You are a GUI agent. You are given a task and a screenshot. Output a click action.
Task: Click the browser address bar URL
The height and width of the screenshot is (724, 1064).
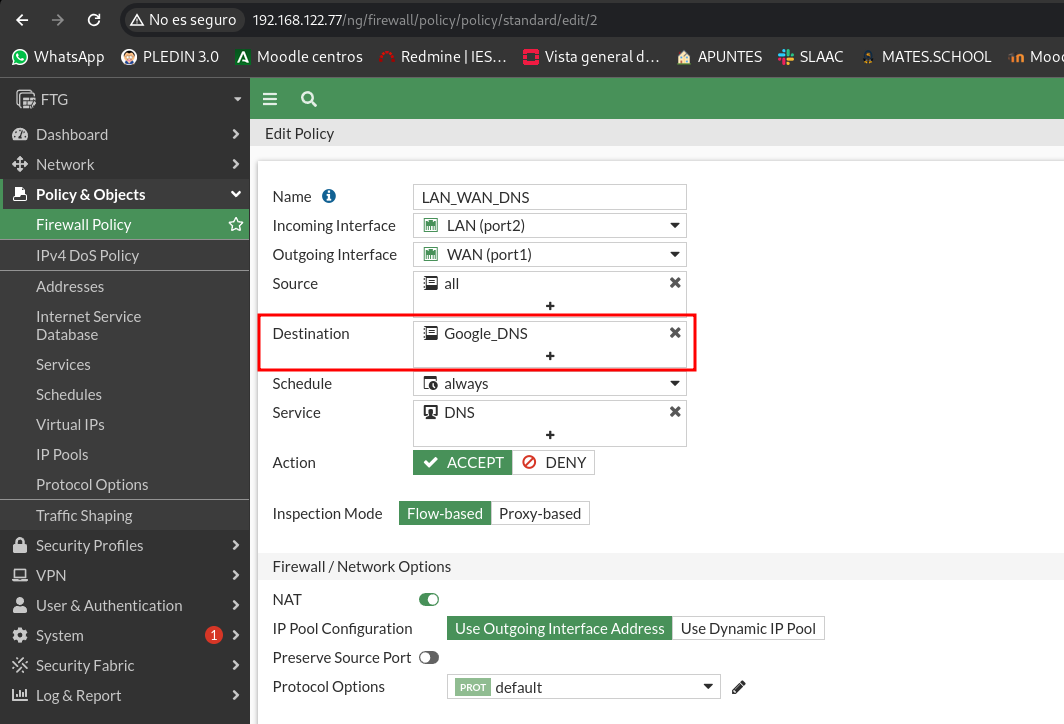[425, 20]
